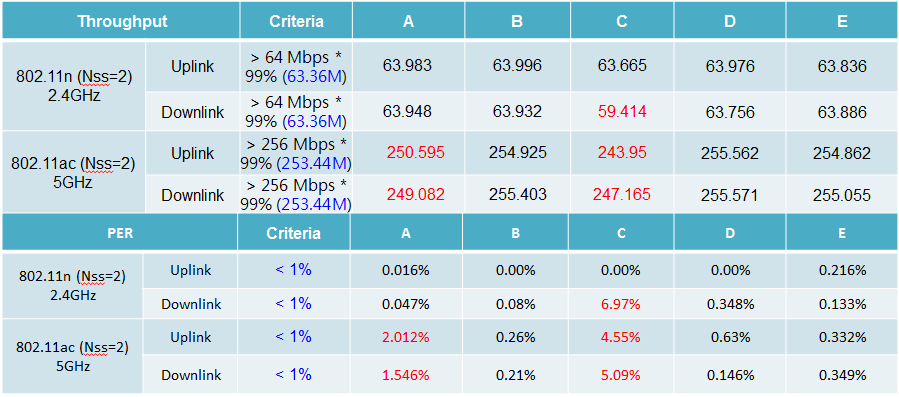
Task: Click the 802.11ac (Nss=2) 5GHz throughput label
Action: 73,173
